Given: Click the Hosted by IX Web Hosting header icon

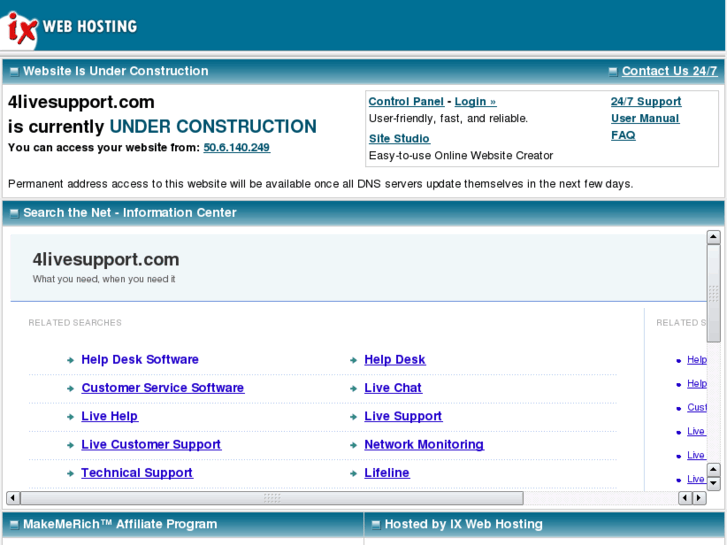Looking at the screenshot, I should pos(376,525).
